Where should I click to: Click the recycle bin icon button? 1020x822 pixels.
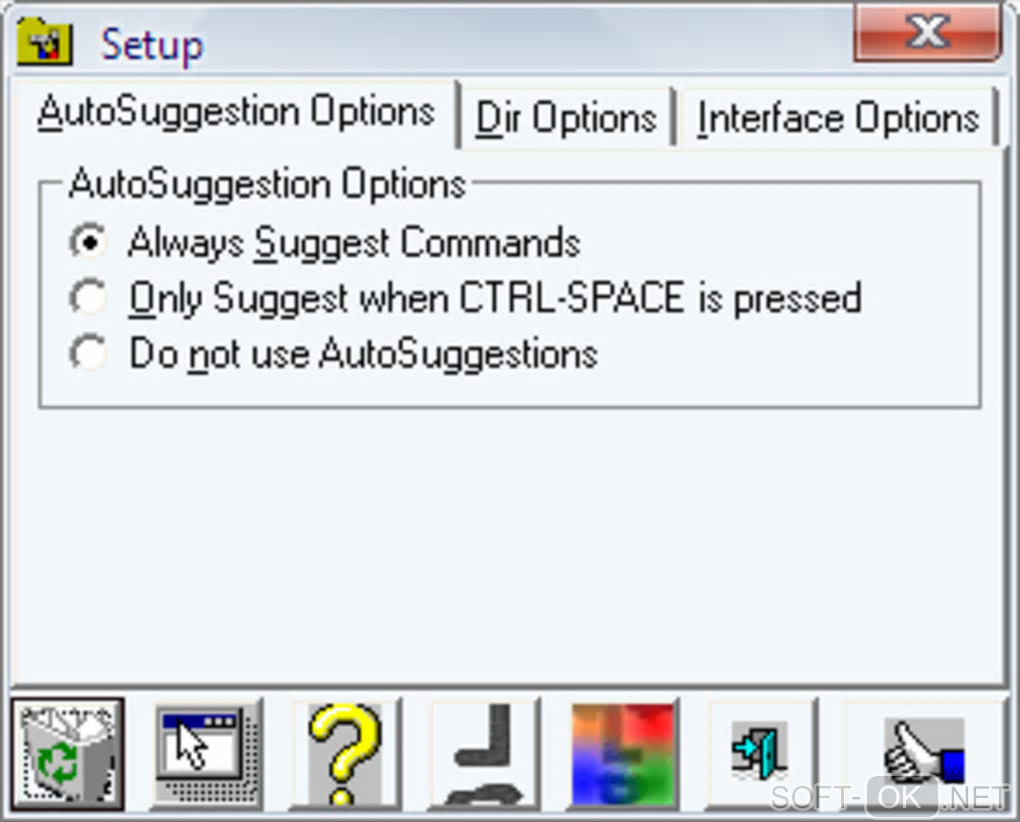point(68,754)
